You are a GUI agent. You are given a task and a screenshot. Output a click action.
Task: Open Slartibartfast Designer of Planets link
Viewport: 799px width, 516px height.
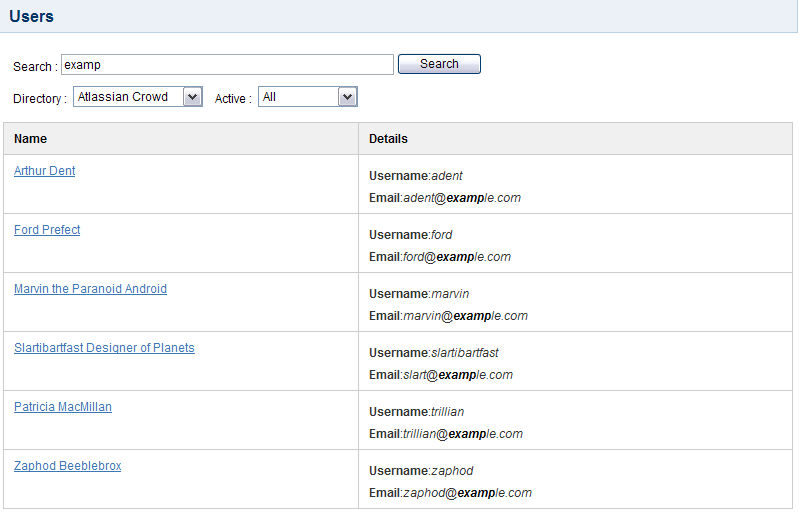104,348
